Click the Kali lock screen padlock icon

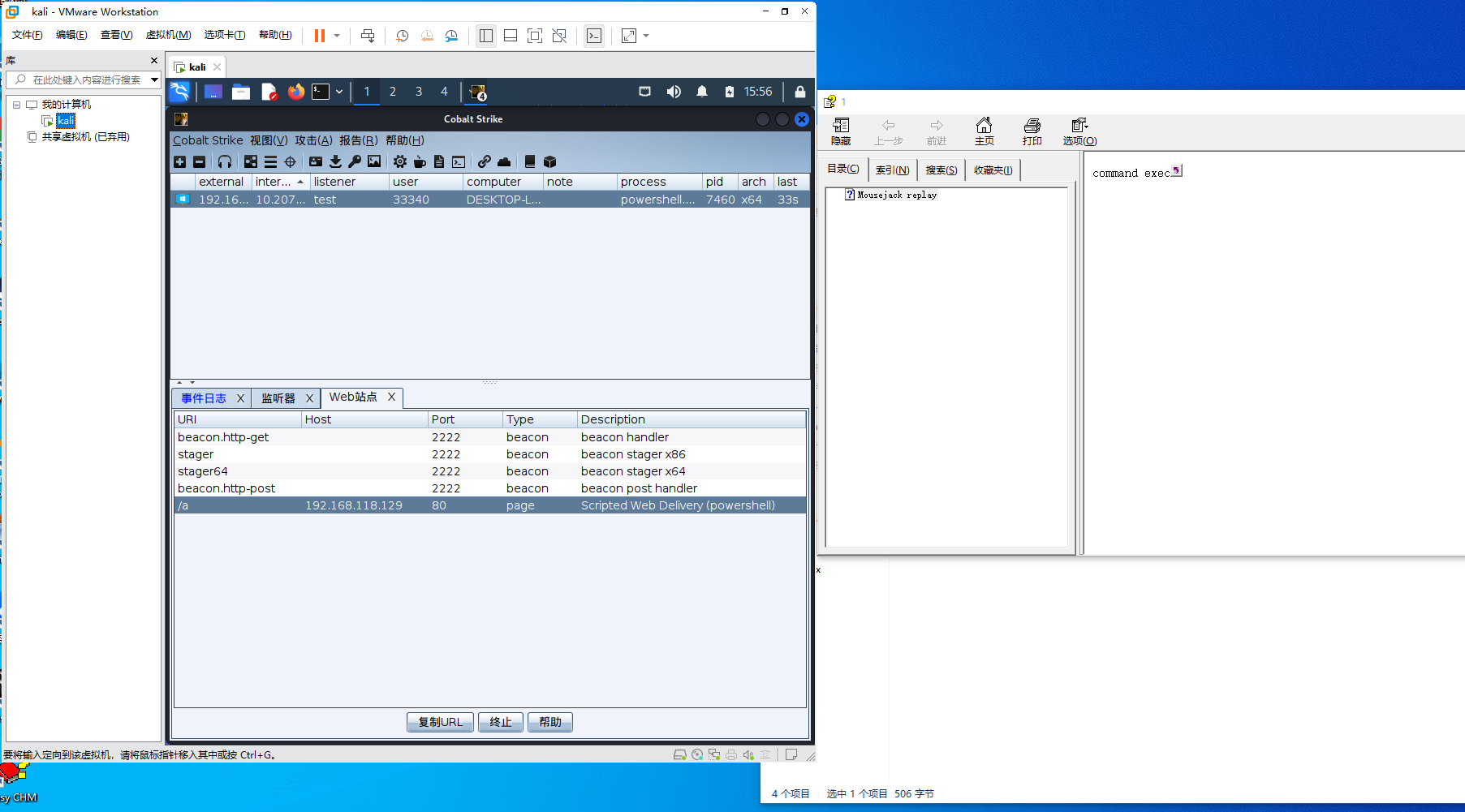coord(800,92)
